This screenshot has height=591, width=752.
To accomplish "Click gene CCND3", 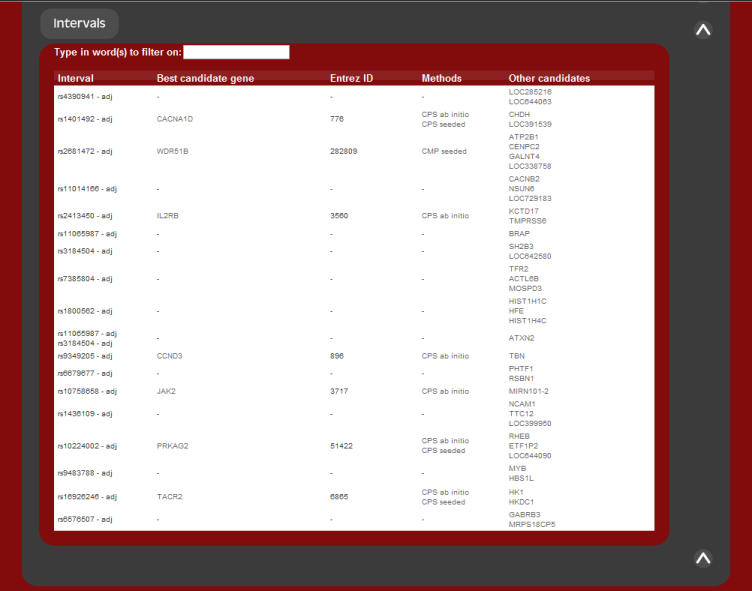I will click(x=169, y=356).
